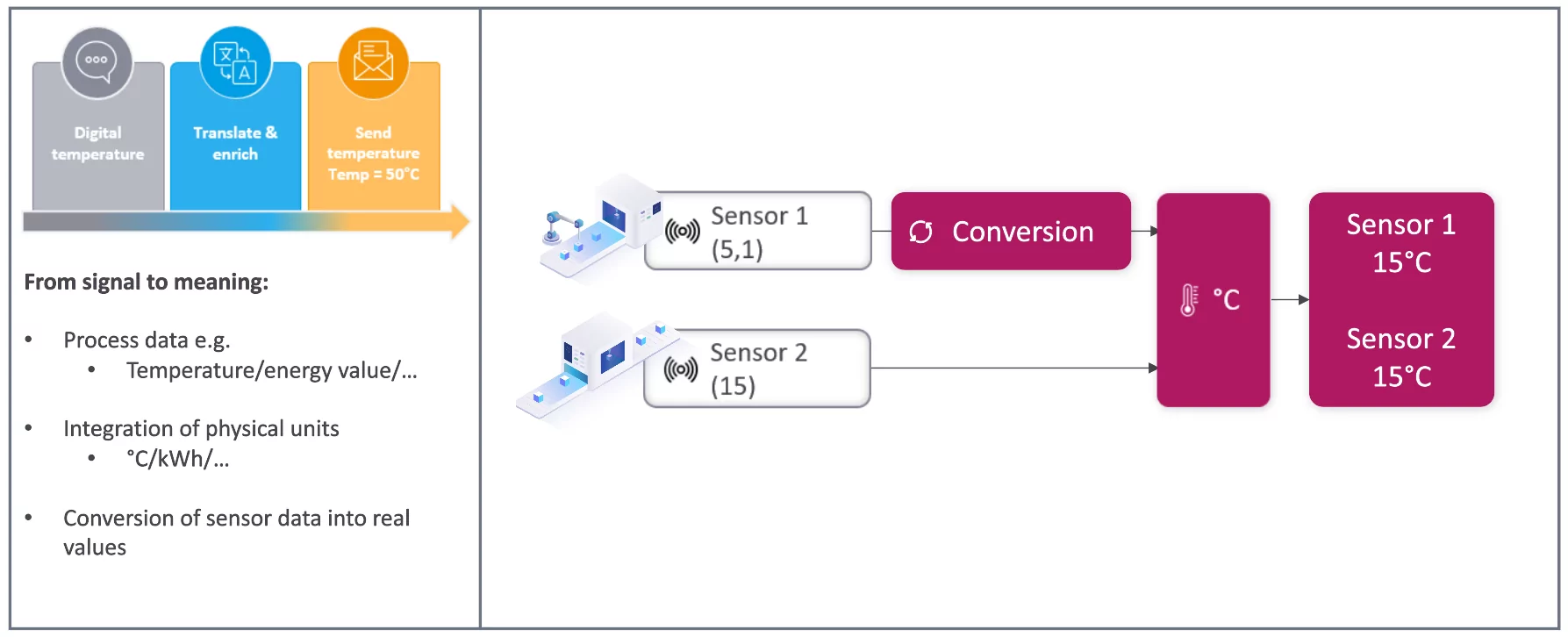
Task: Click the robot arm factory illustration
Action: pos(597,229)
